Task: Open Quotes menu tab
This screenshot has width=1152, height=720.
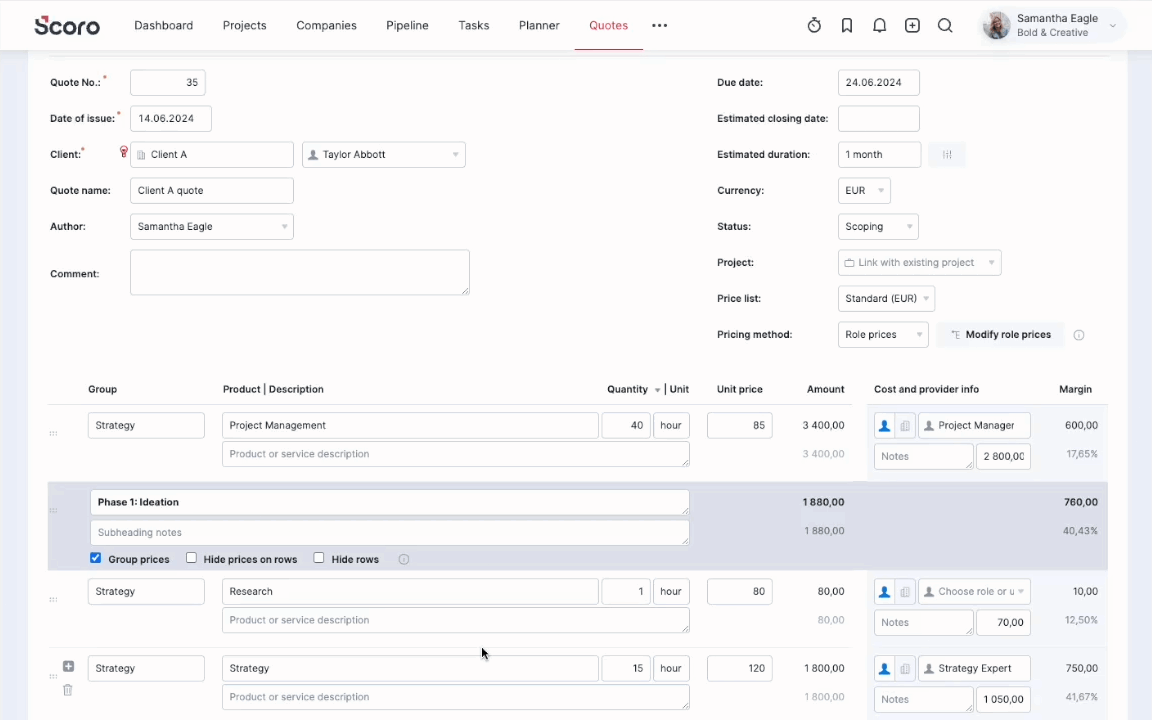Action: click(608, 26)
